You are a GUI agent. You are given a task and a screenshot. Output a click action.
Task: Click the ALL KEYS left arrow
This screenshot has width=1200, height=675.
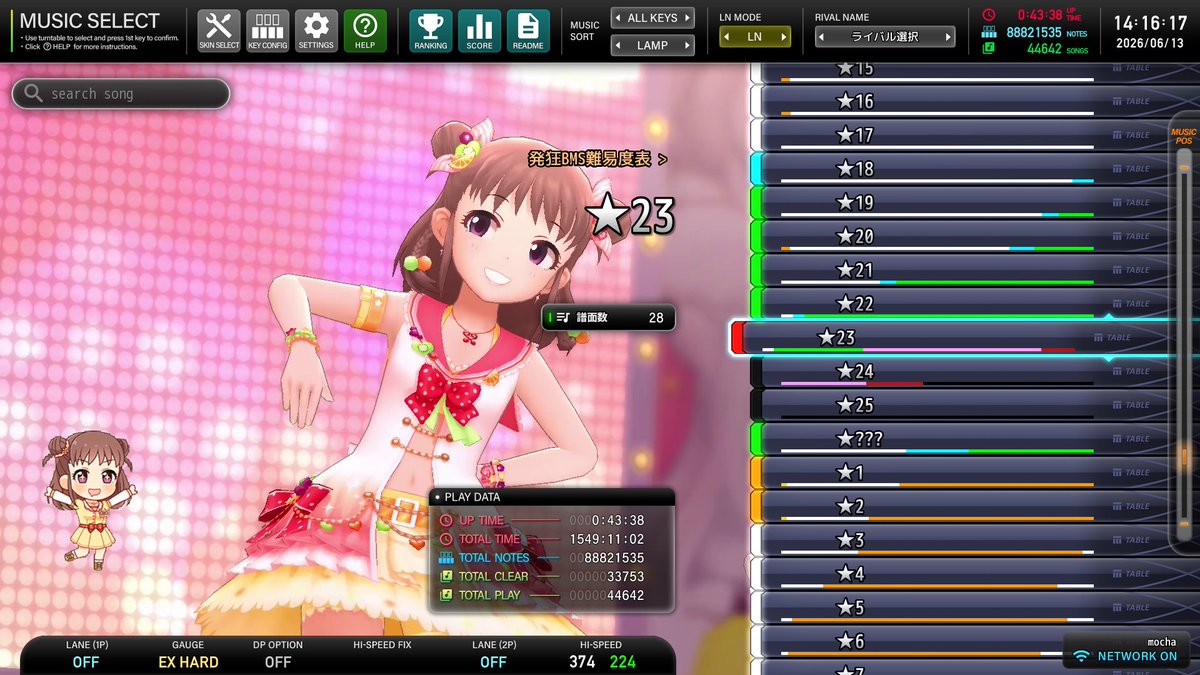618,18
